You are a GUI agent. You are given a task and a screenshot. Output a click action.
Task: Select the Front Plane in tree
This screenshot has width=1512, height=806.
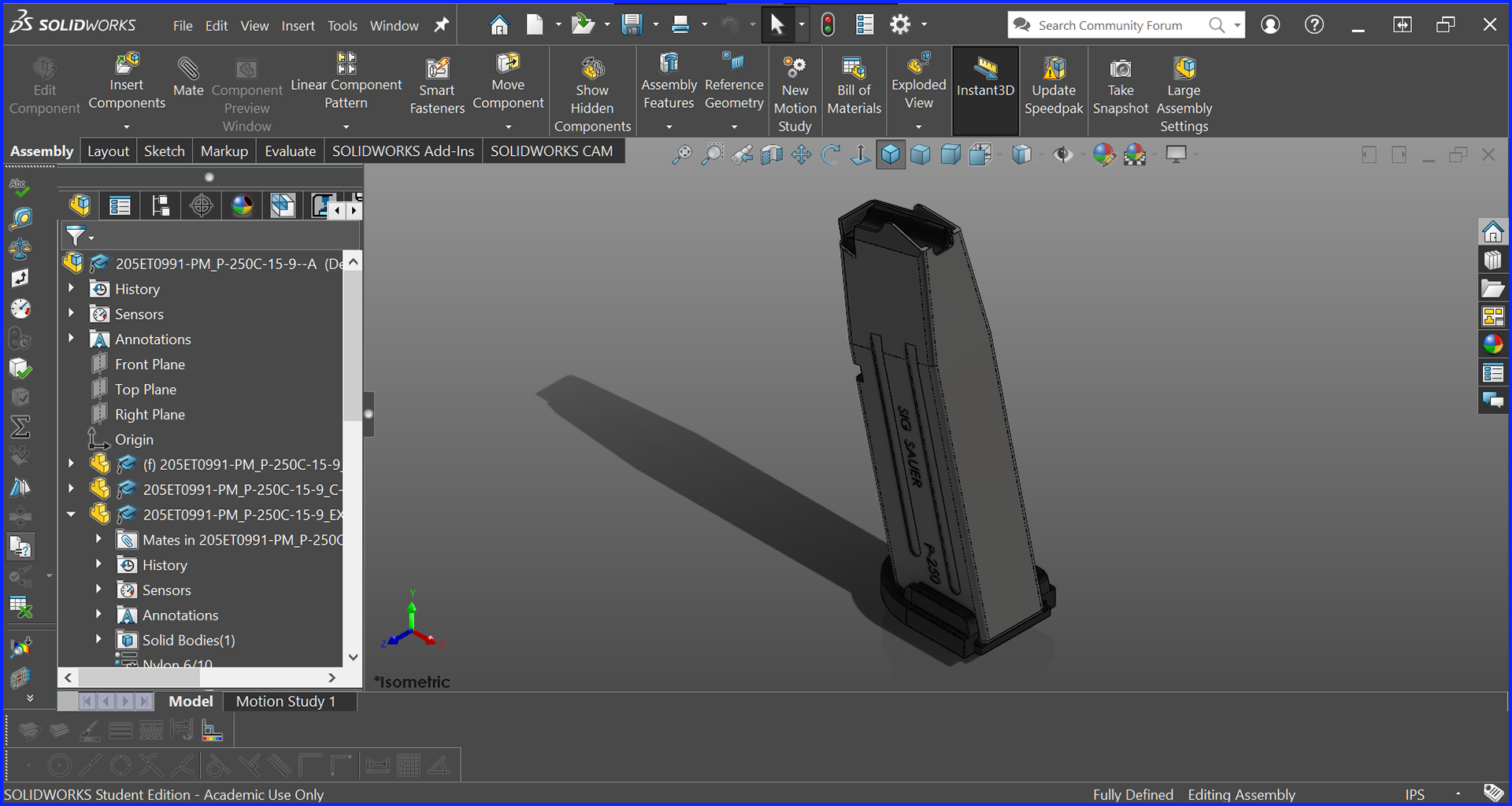[150, 364]
